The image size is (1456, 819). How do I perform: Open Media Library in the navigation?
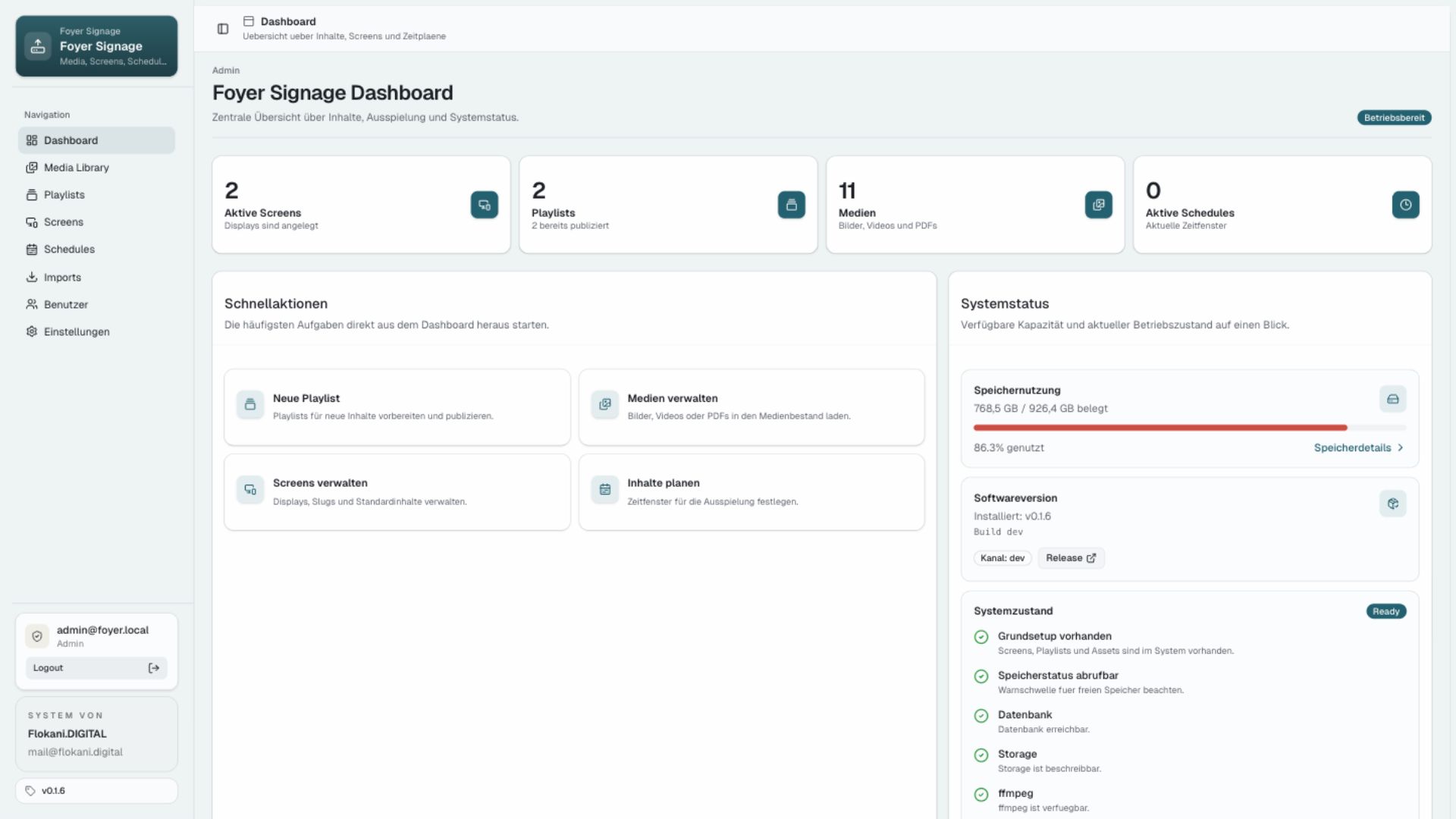96,168
